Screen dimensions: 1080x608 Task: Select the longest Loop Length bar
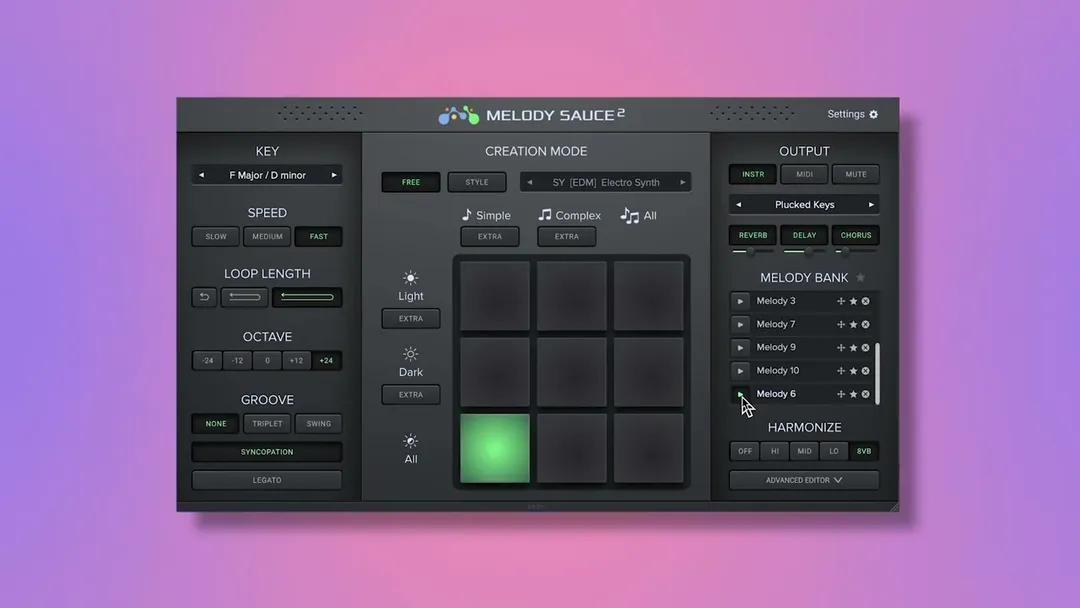tap(305, 297)
